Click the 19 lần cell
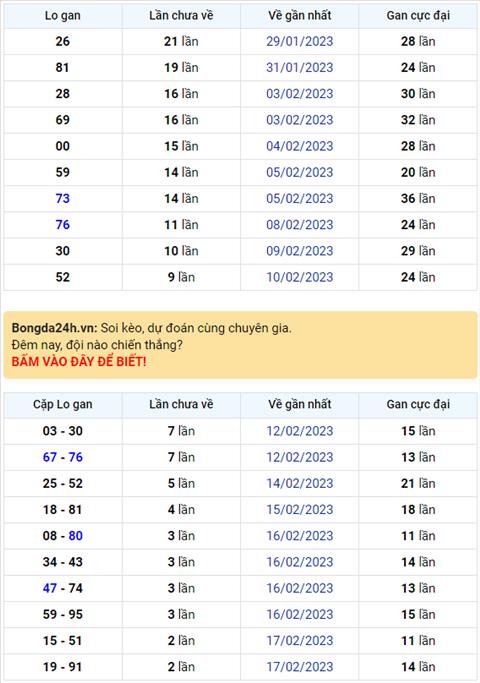The image size is (480, 683). (x=181, y=68)
